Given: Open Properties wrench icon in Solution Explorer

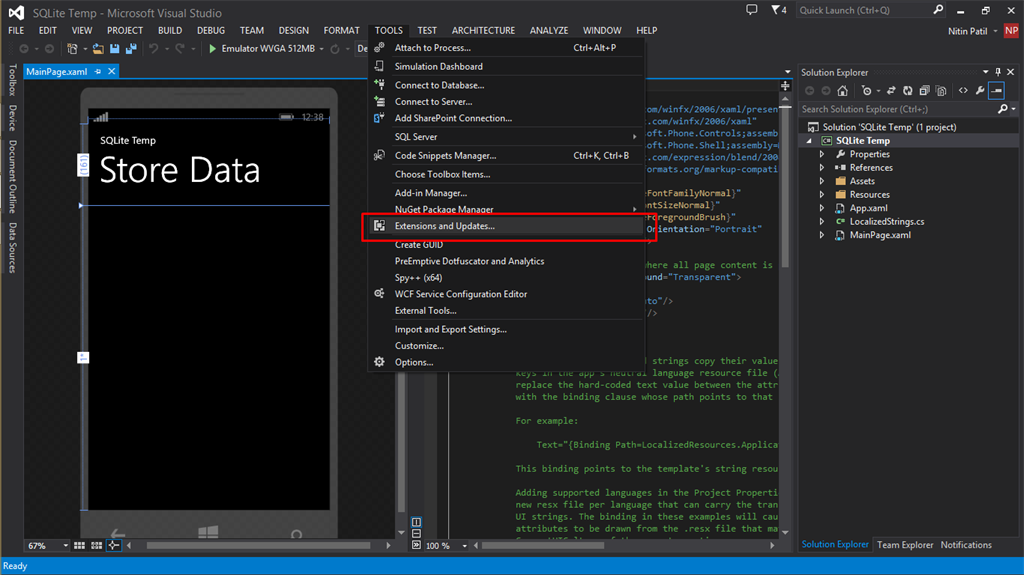Looking at the screenshot, I should [980, 90].
